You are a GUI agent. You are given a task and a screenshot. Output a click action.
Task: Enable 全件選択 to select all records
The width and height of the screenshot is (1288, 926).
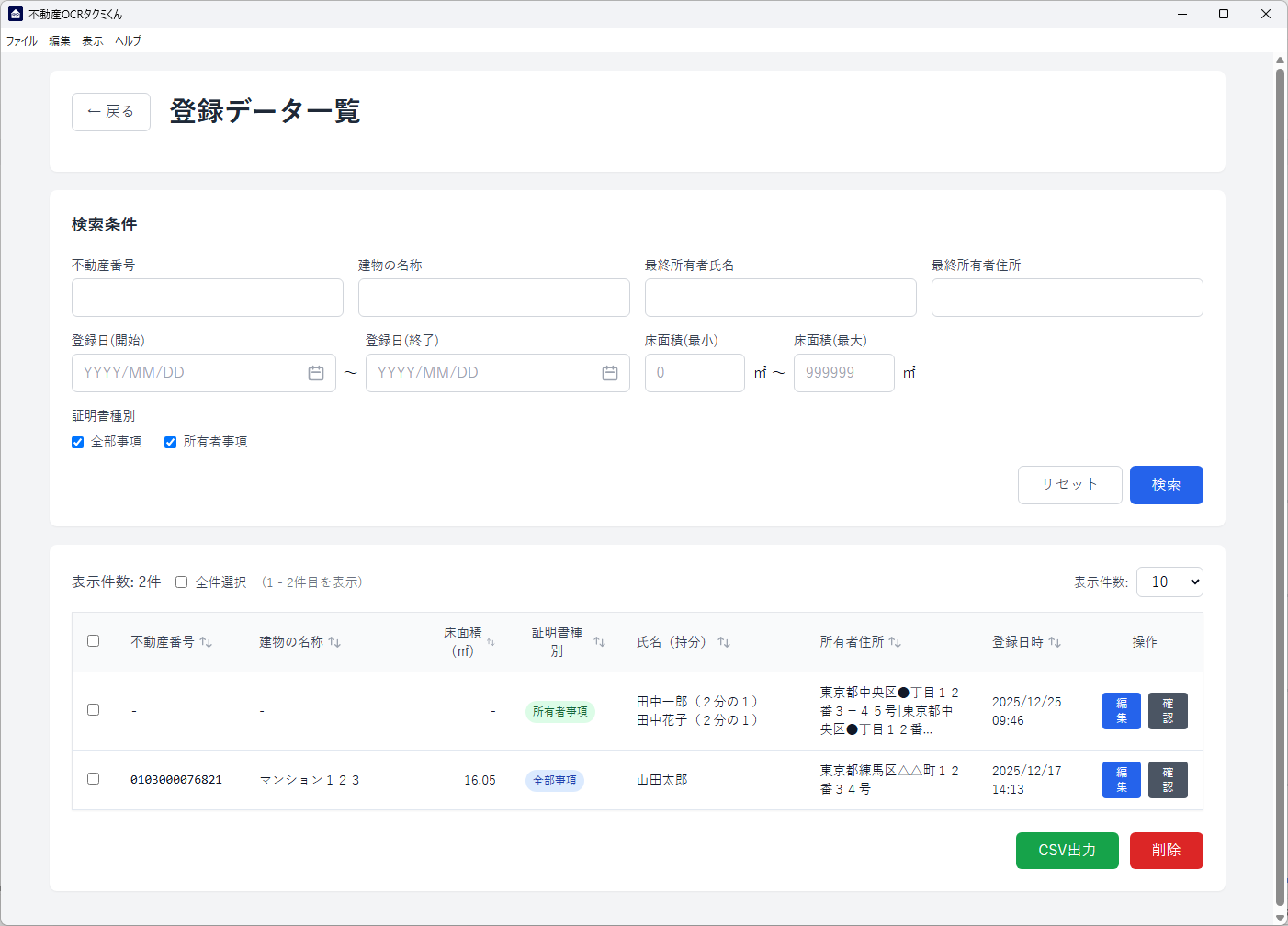click(181, 582)
